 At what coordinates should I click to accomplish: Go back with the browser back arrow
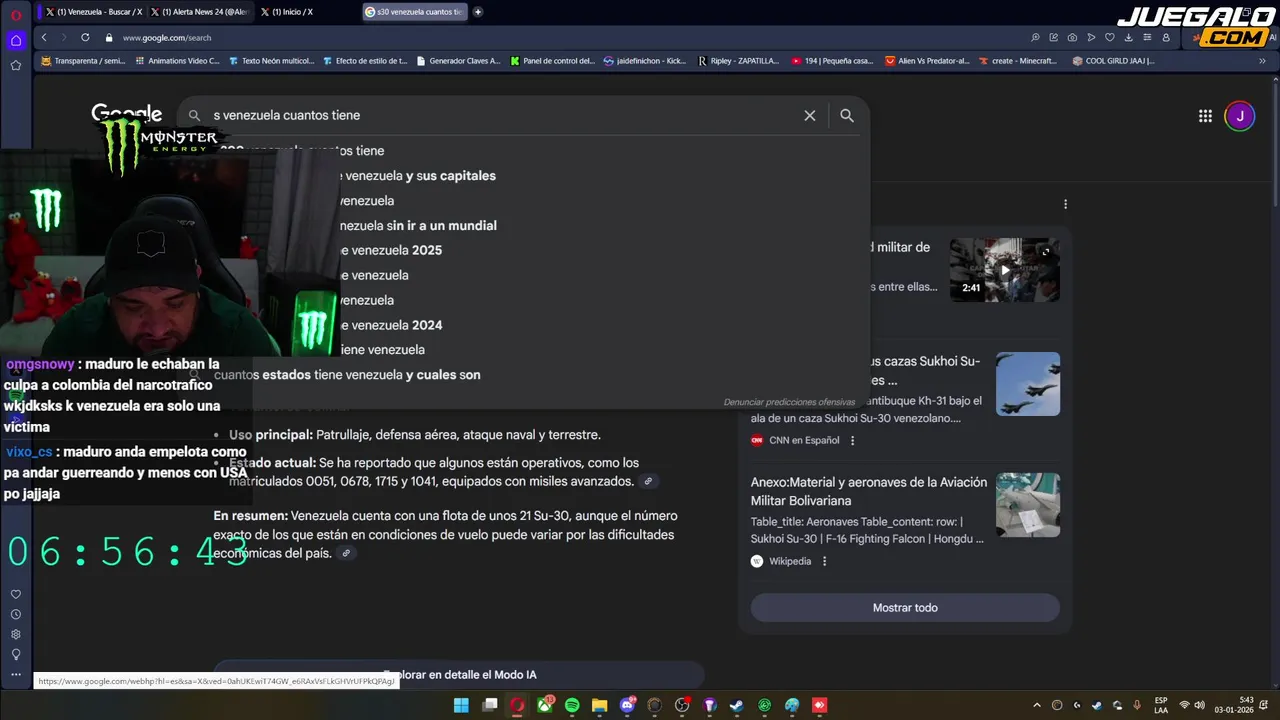tap(44, 37)
